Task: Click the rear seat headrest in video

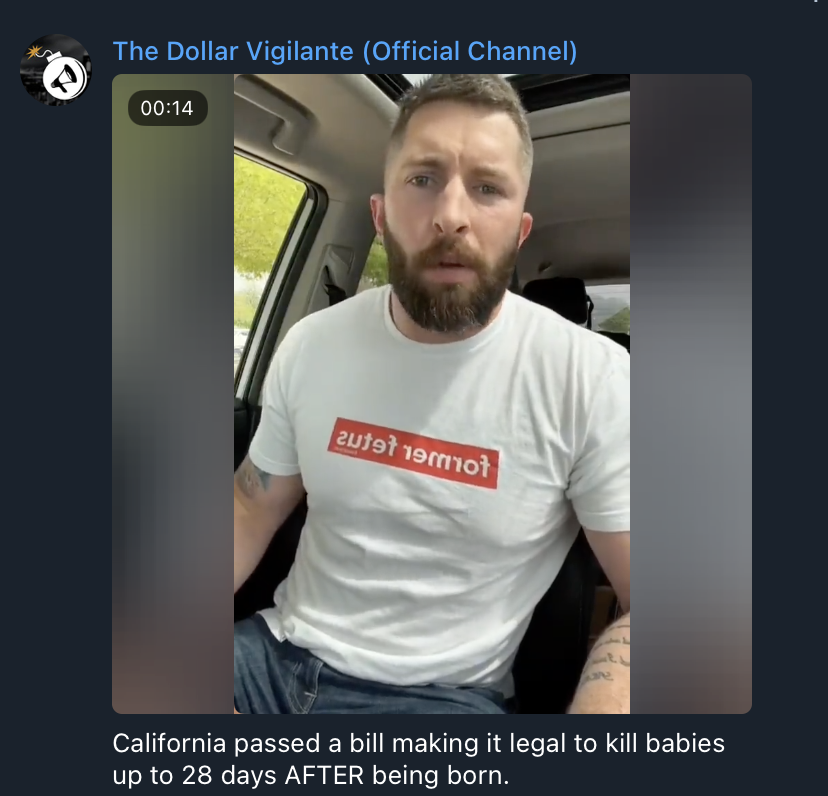Action: click(557, 301)
